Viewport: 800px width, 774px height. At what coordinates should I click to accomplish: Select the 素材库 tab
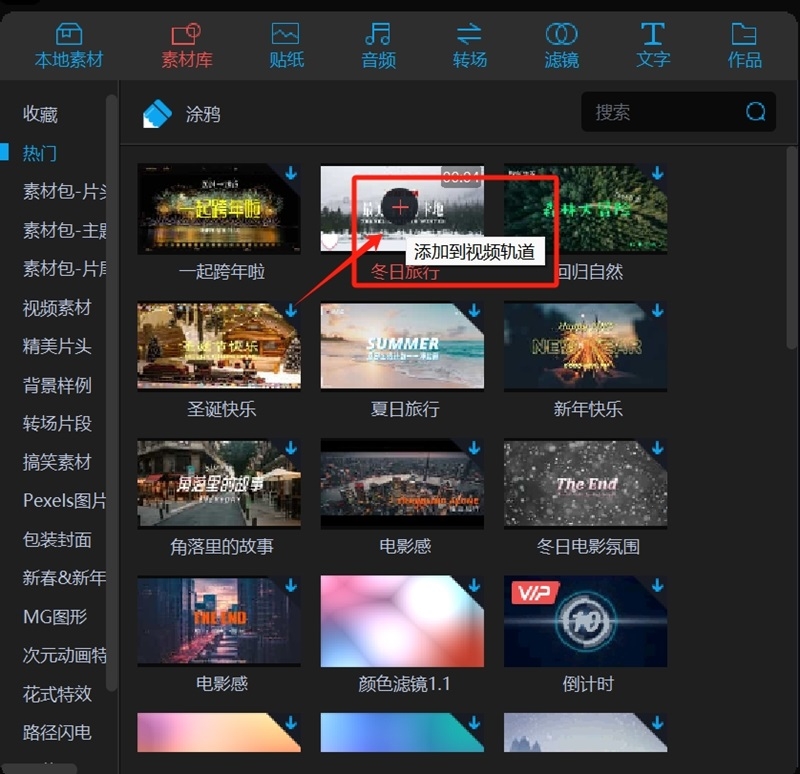pos(187,46)
